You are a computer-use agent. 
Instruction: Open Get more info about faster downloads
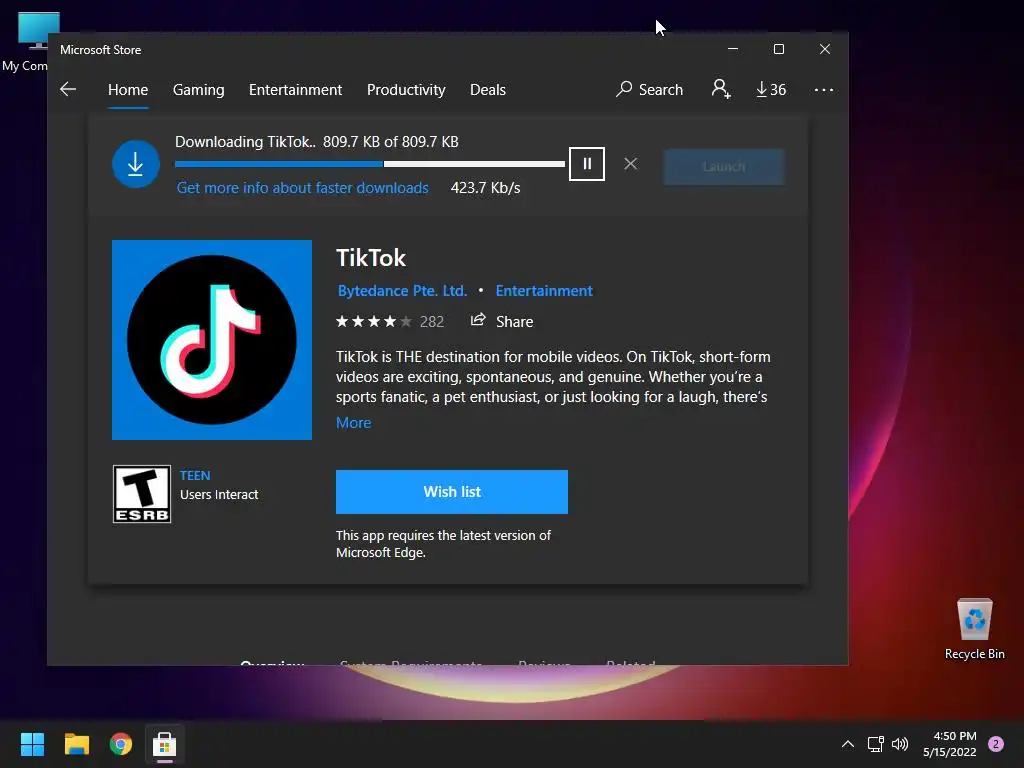pos(302,188)
